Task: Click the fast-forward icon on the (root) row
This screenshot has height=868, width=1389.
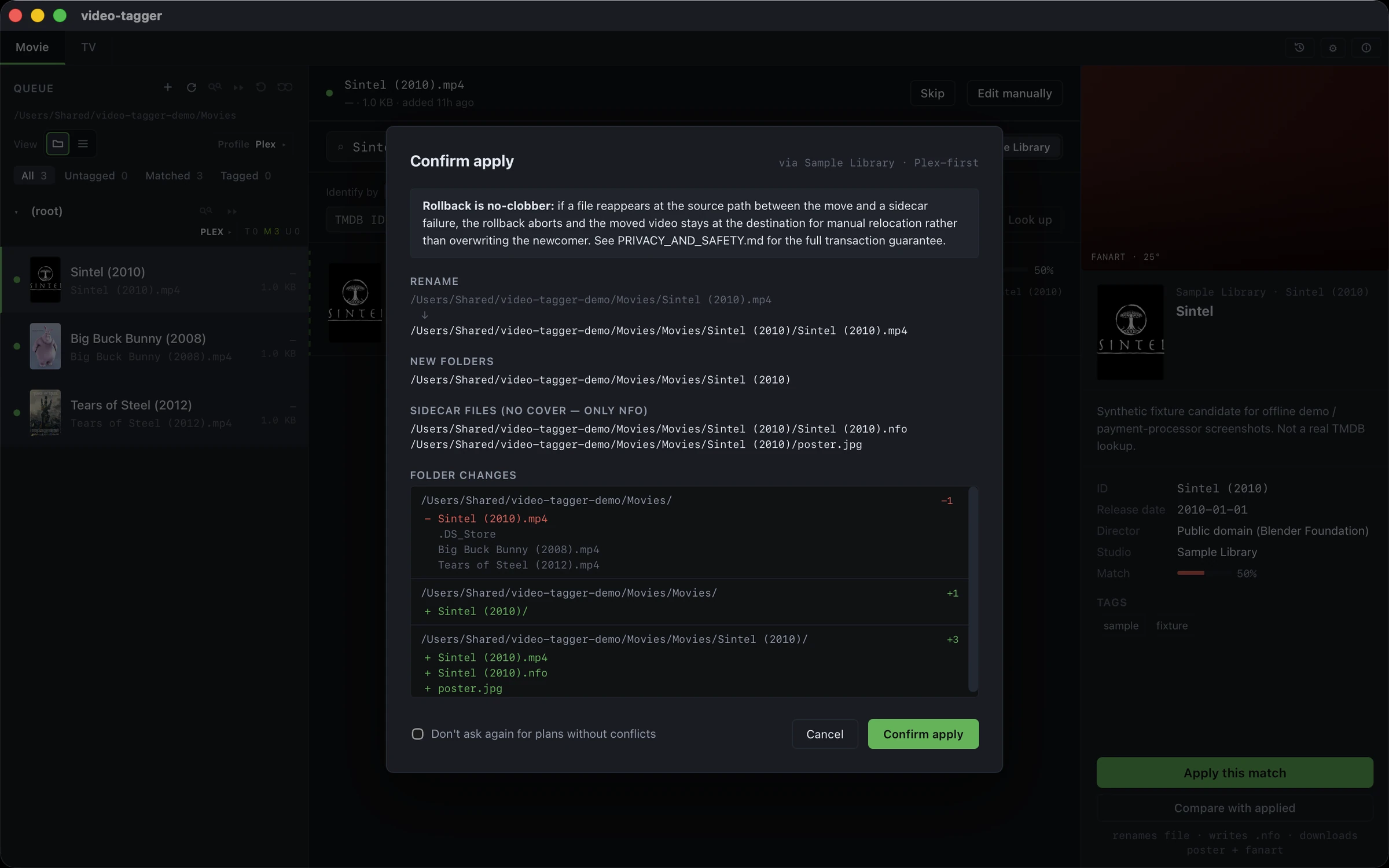Action: point(232,211)
